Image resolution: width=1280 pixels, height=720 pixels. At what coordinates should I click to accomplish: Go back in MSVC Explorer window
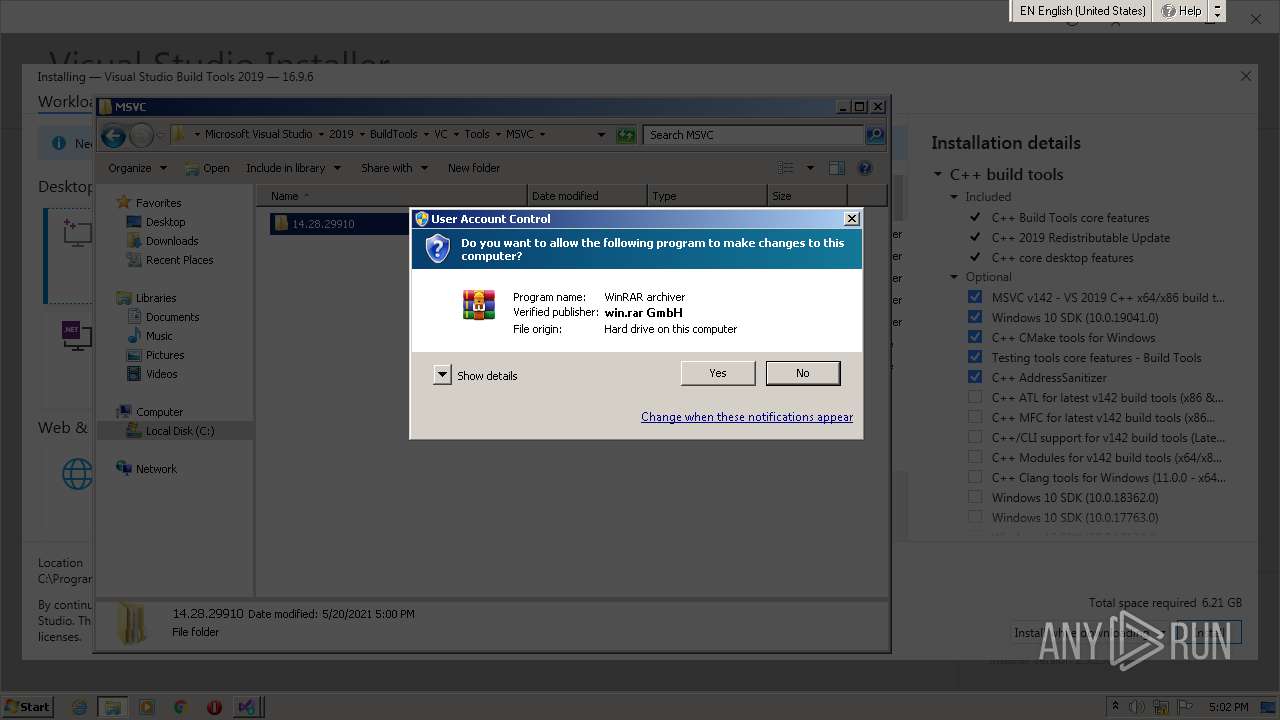113,135
